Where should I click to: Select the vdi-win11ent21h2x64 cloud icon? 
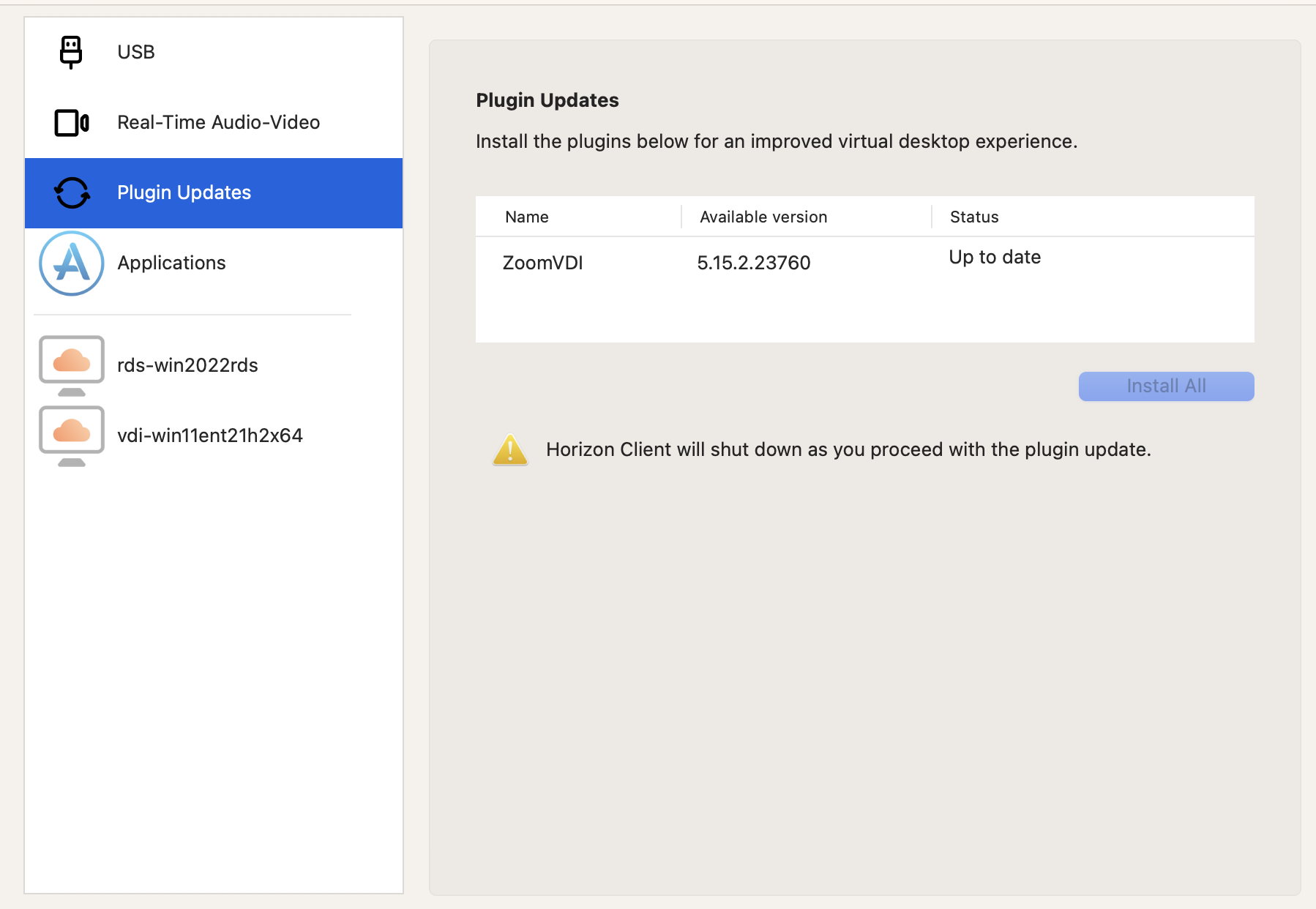coord(70,434)
